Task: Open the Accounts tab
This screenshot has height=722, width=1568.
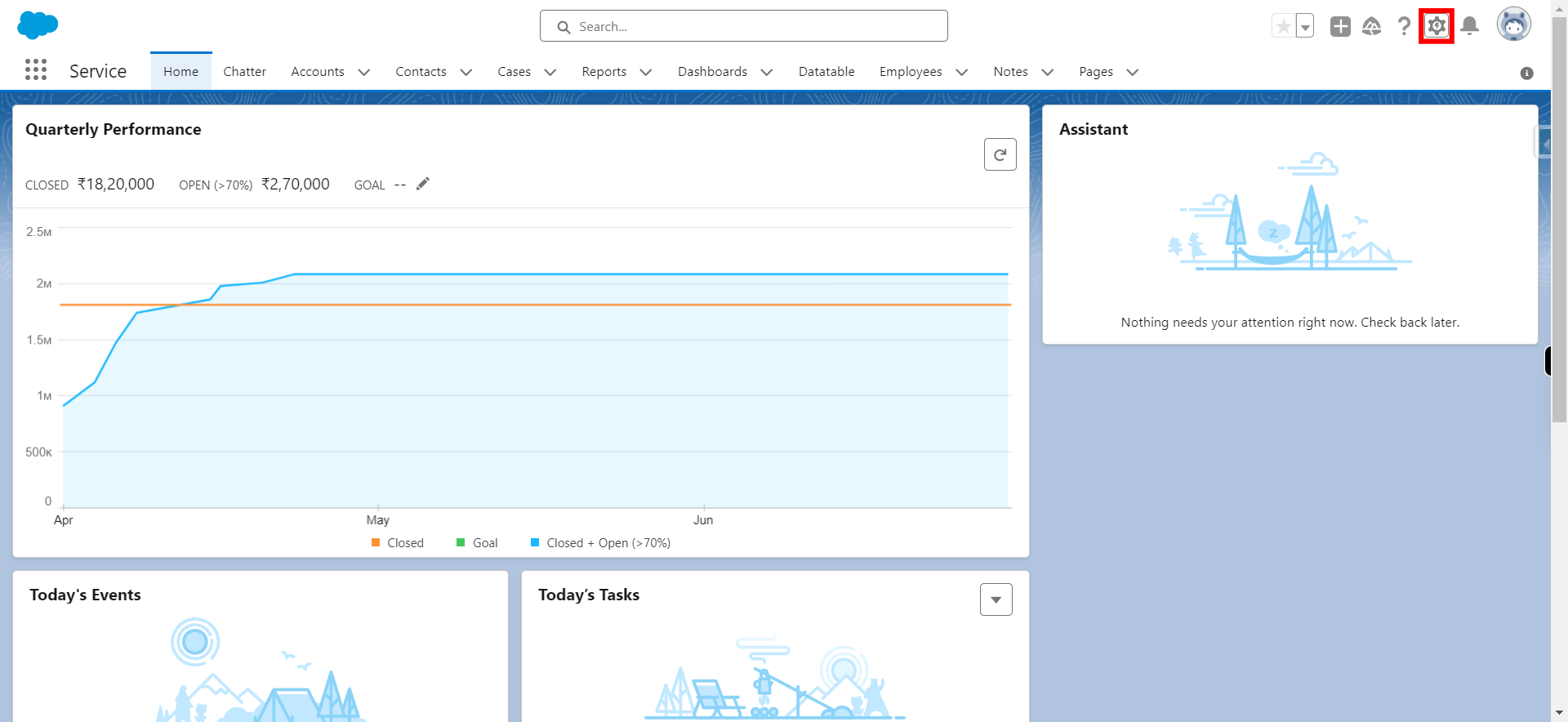Action: click(x=318, y=72)
